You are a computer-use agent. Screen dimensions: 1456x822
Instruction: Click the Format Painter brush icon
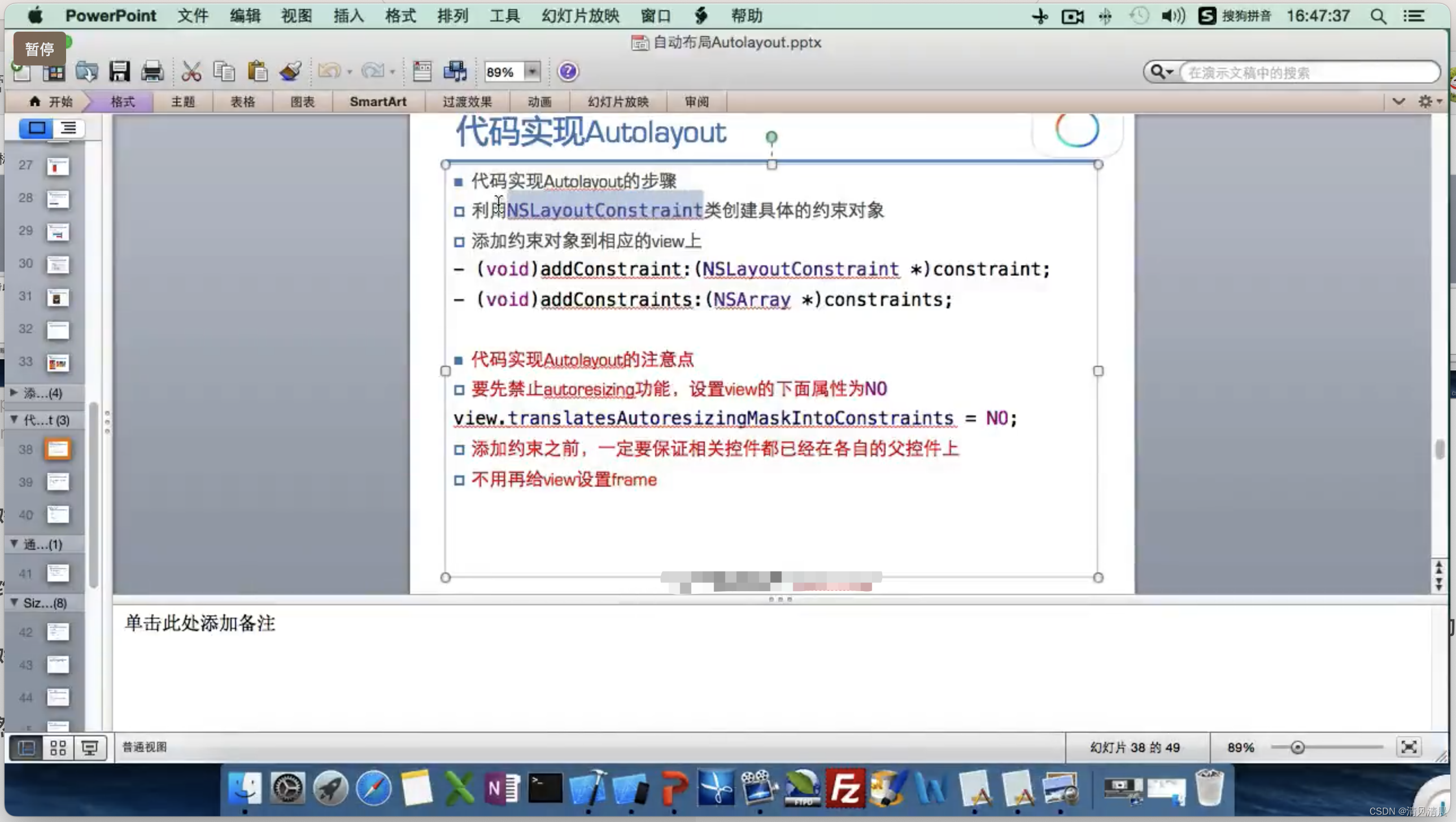tap(290, 72)
